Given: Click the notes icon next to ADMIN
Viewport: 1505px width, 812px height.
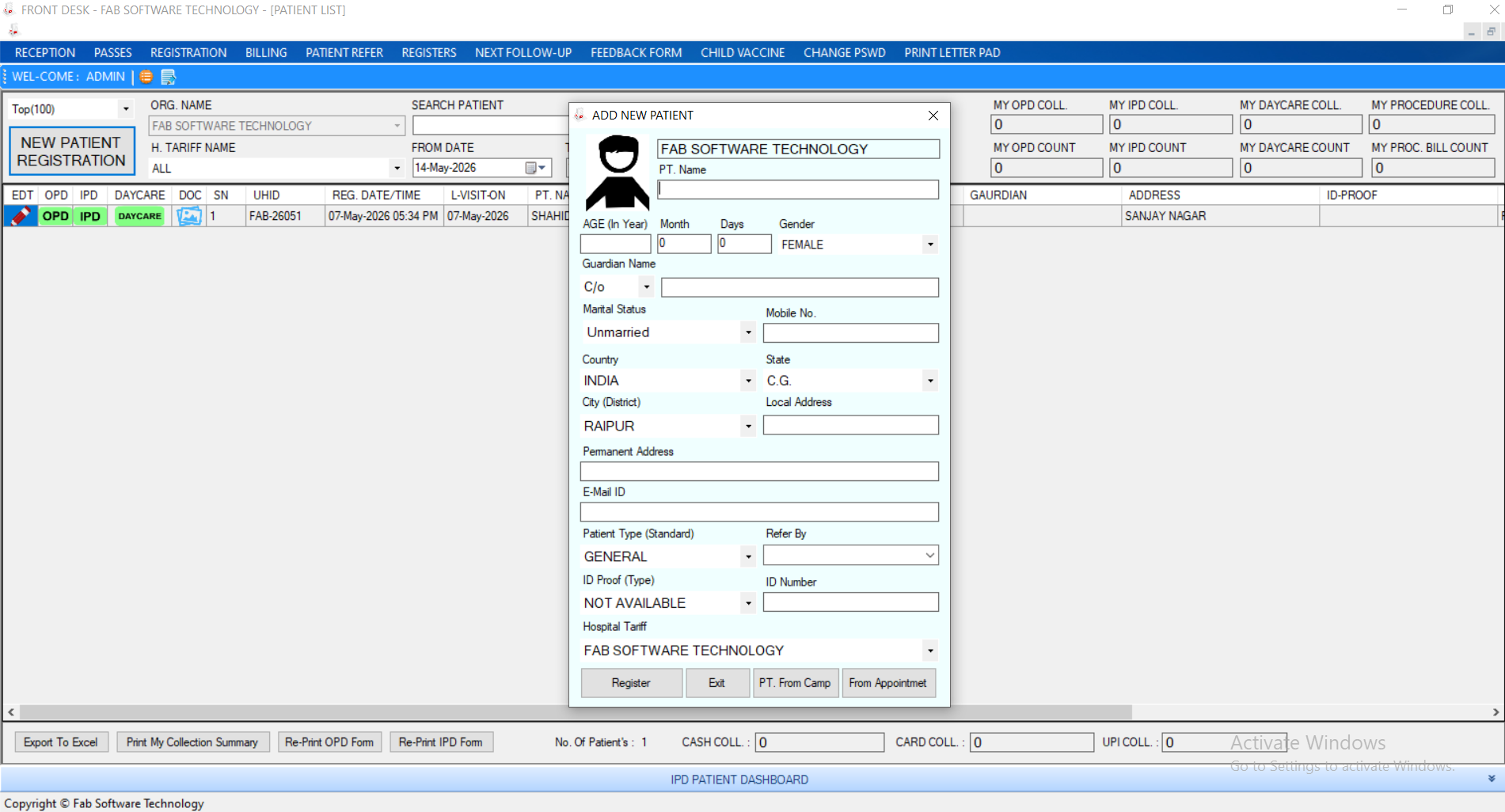Looking at the screenshot, I should (168, 77).
